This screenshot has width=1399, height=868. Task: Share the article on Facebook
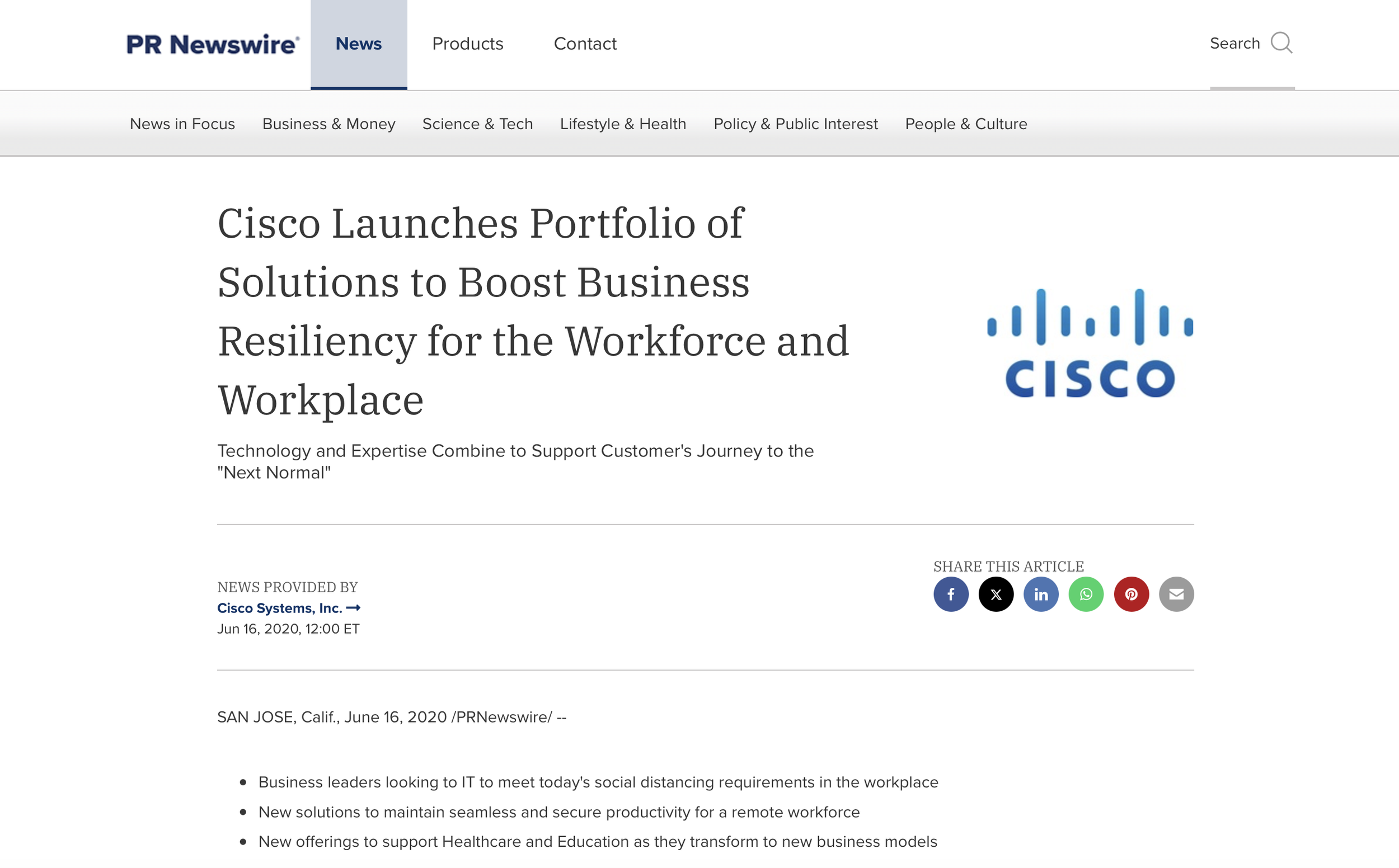[950, 594]
